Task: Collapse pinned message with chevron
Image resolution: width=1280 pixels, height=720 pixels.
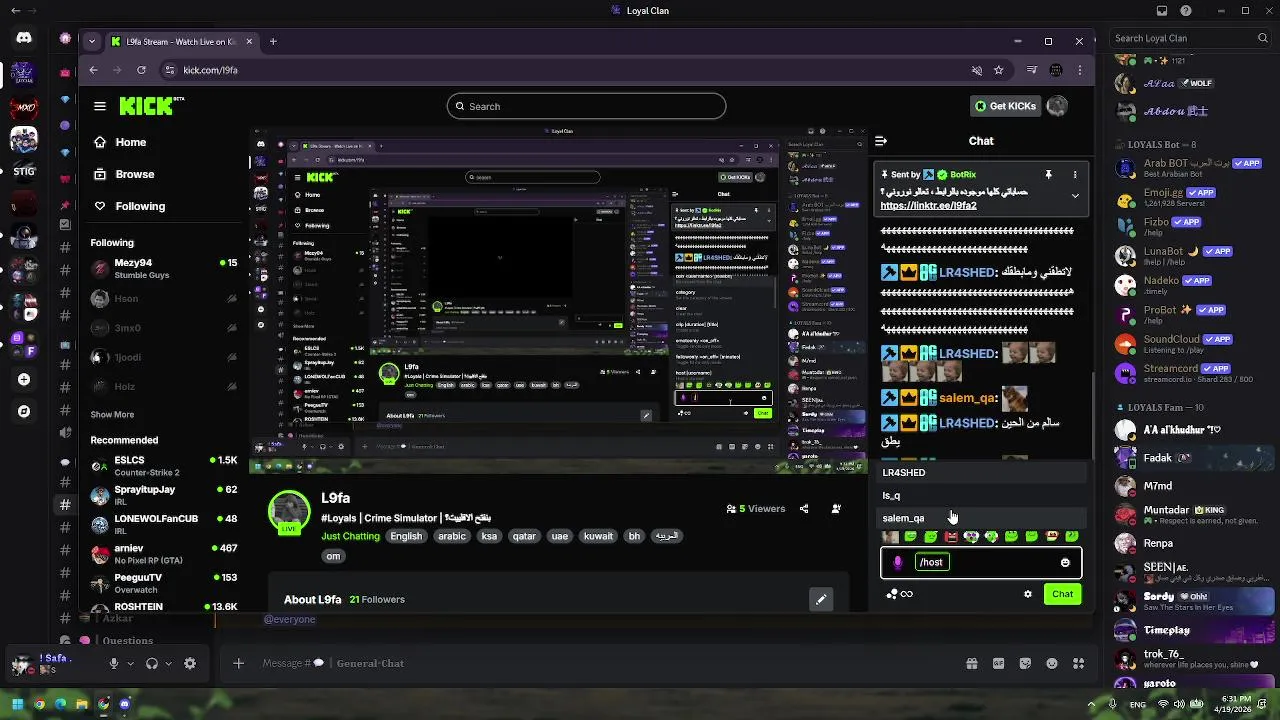Action: 1075,196
